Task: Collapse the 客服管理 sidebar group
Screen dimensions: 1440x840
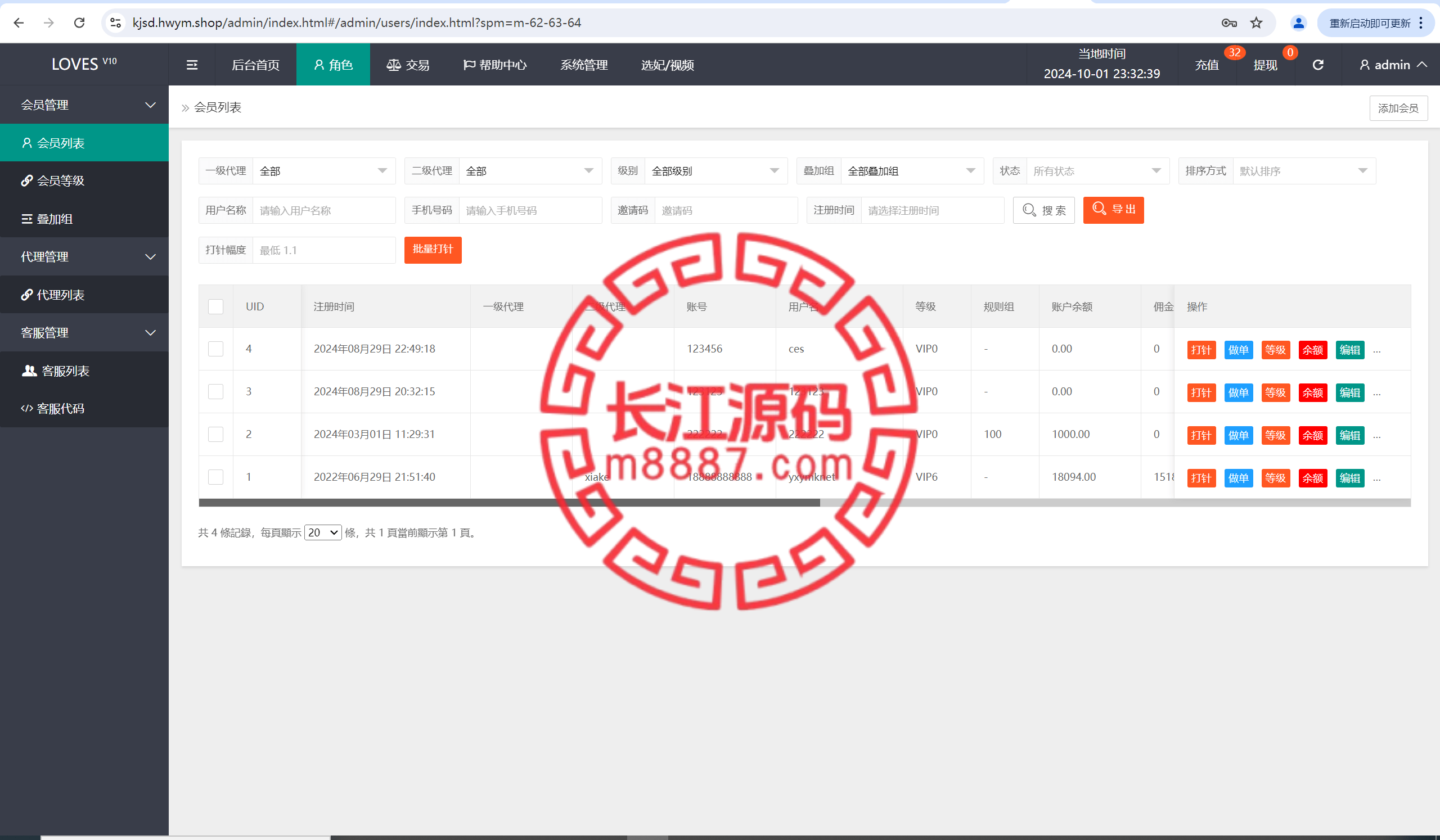Action: coord(84,333)
